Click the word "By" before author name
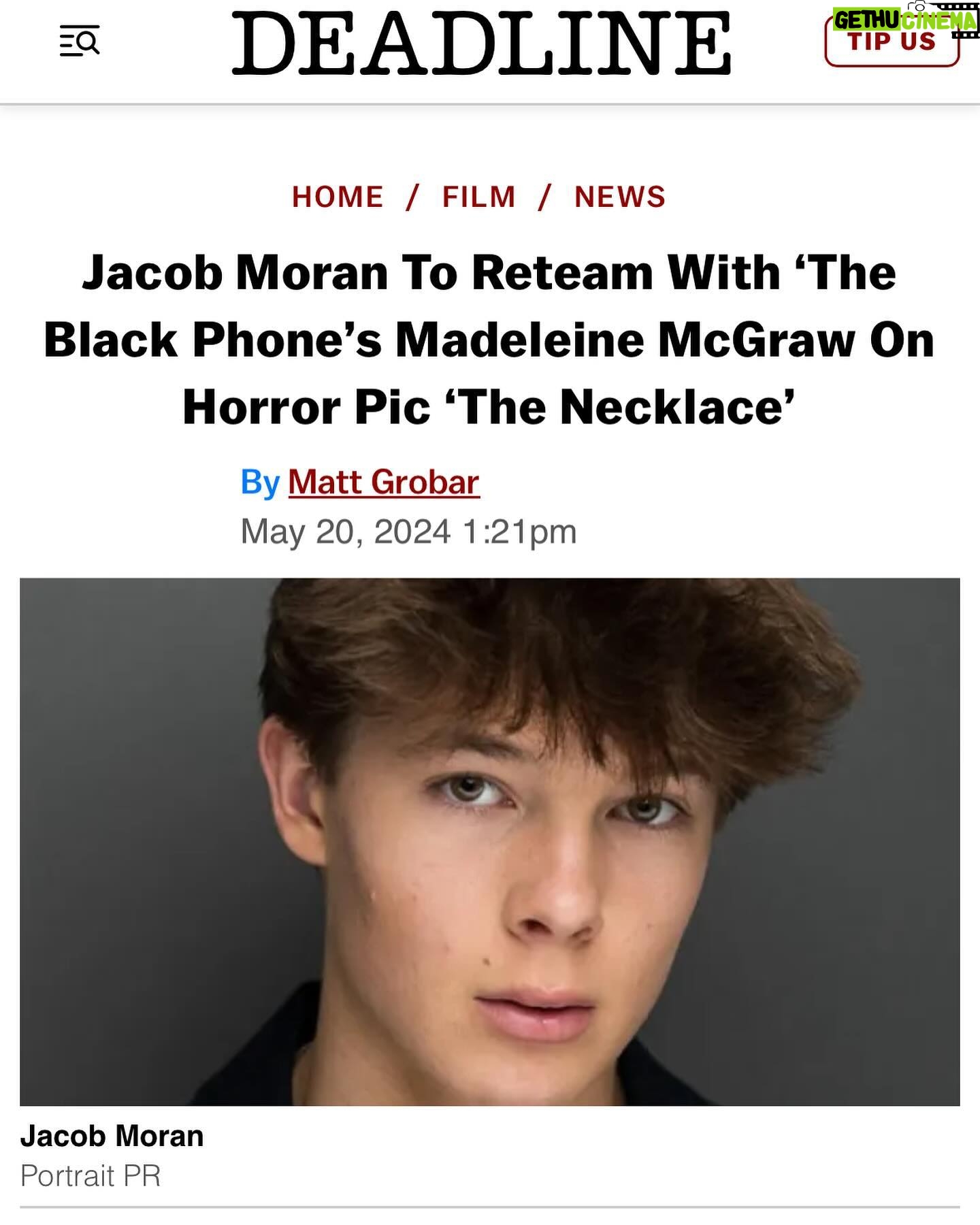This screenshot has height=1225, width=980. click(260, 483)
